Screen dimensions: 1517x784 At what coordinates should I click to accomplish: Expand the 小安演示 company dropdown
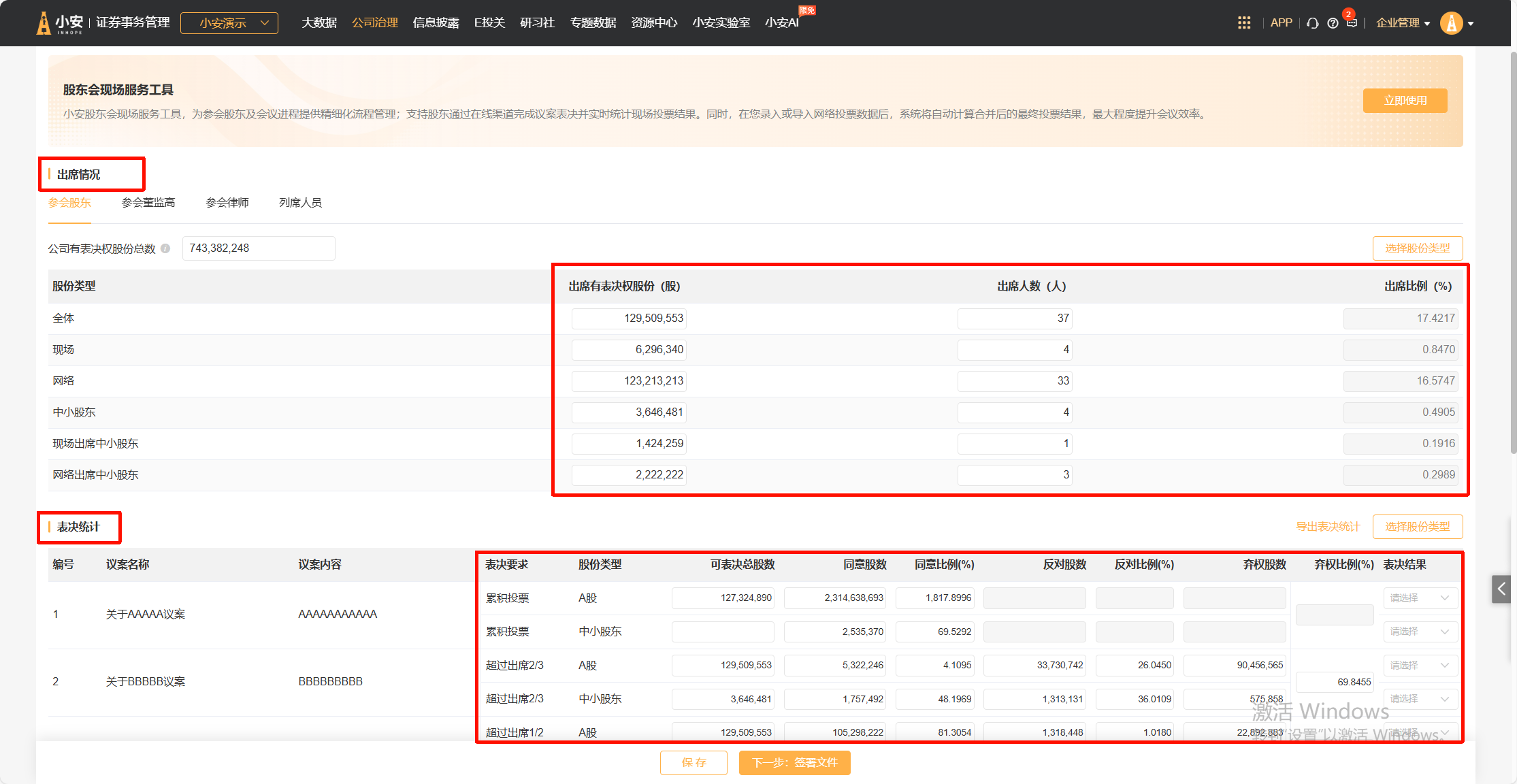(x=229, y=23)
